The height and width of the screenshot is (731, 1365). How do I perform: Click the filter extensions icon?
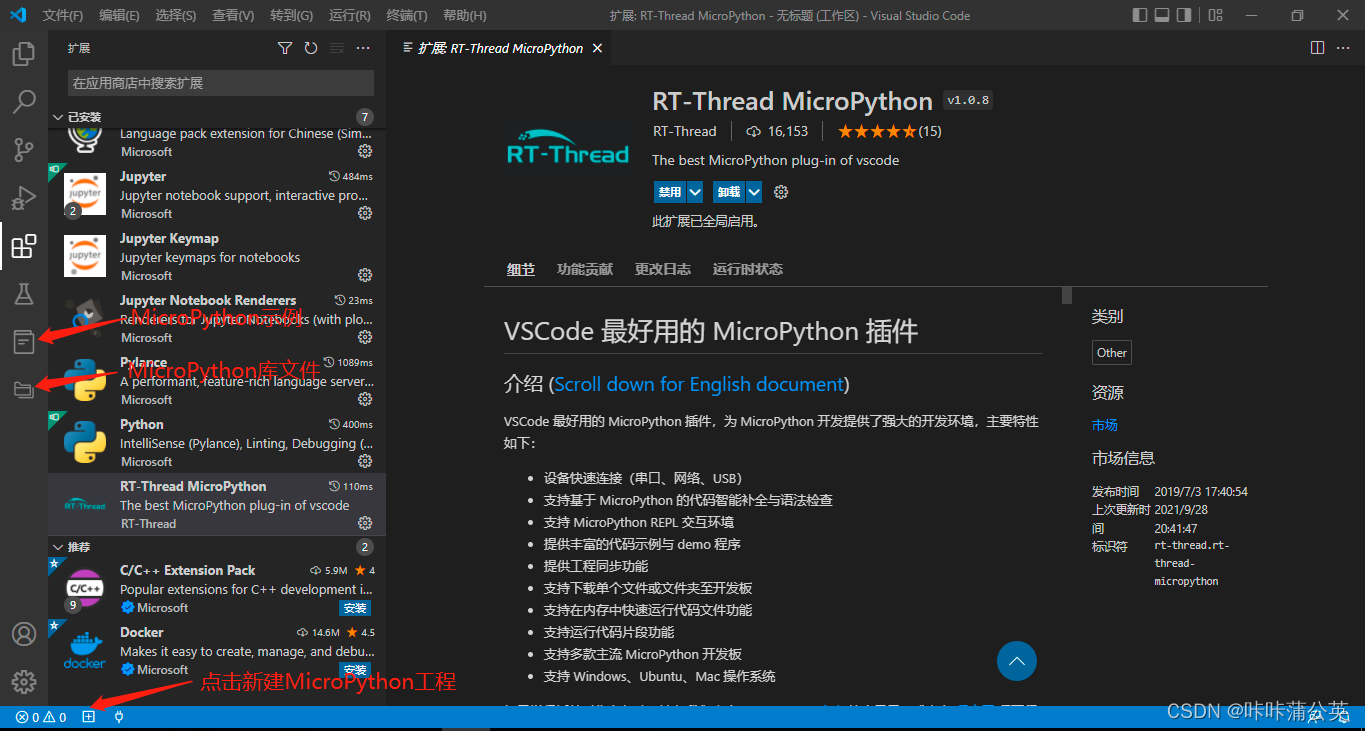point(285,48)
